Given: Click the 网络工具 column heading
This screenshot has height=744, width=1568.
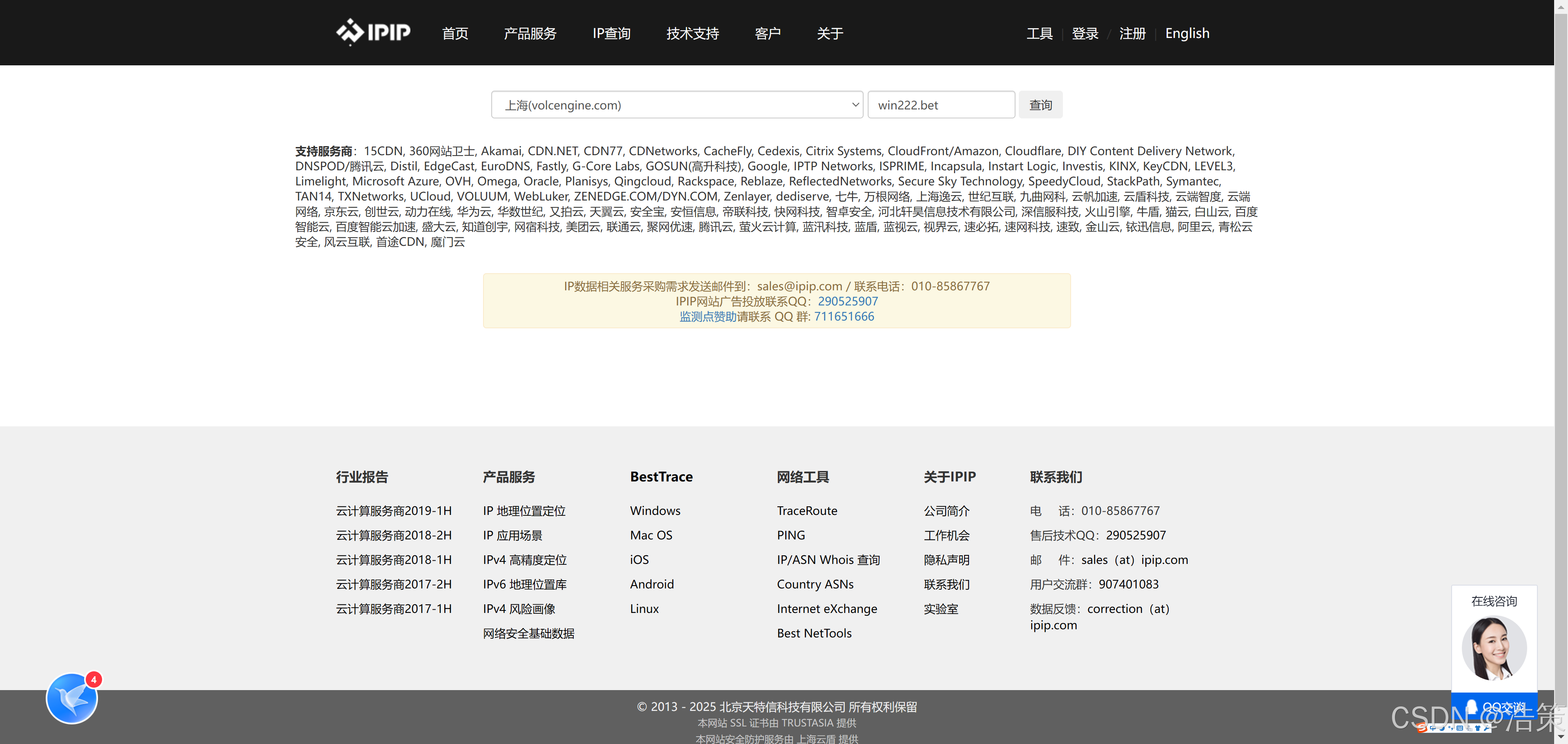Looking at the screenshot, I should (x=802, y=477).
